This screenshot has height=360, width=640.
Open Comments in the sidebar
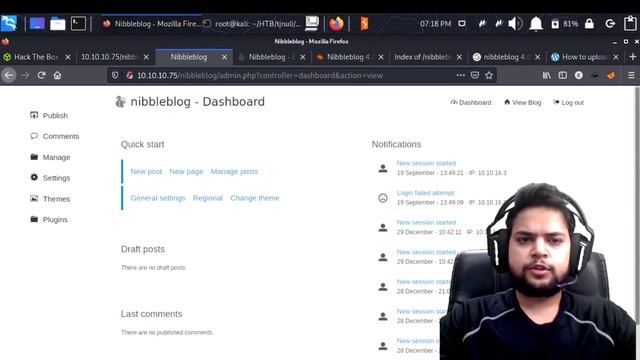pyautogui.click(x=55, y=136)
